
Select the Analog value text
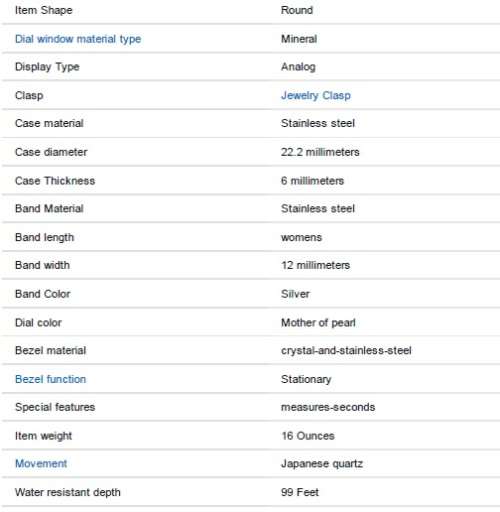click(298, 67)
